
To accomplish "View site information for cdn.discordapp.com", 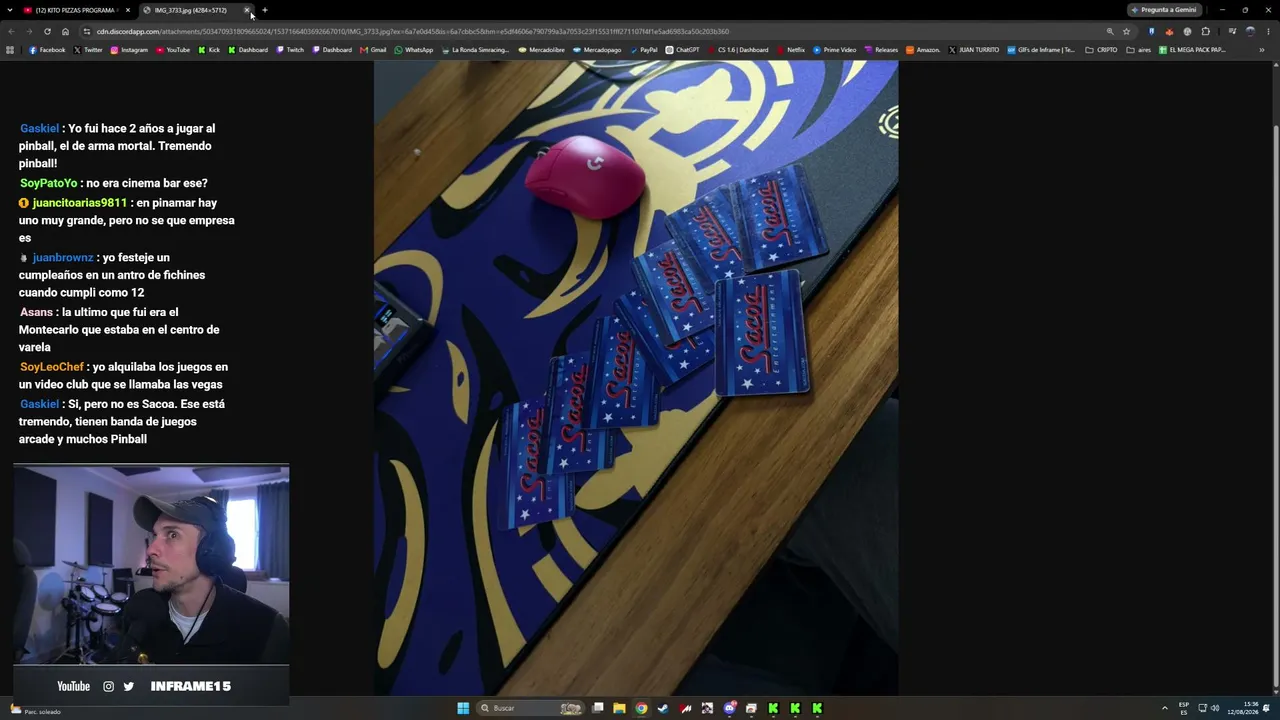I will pos(87,31).
